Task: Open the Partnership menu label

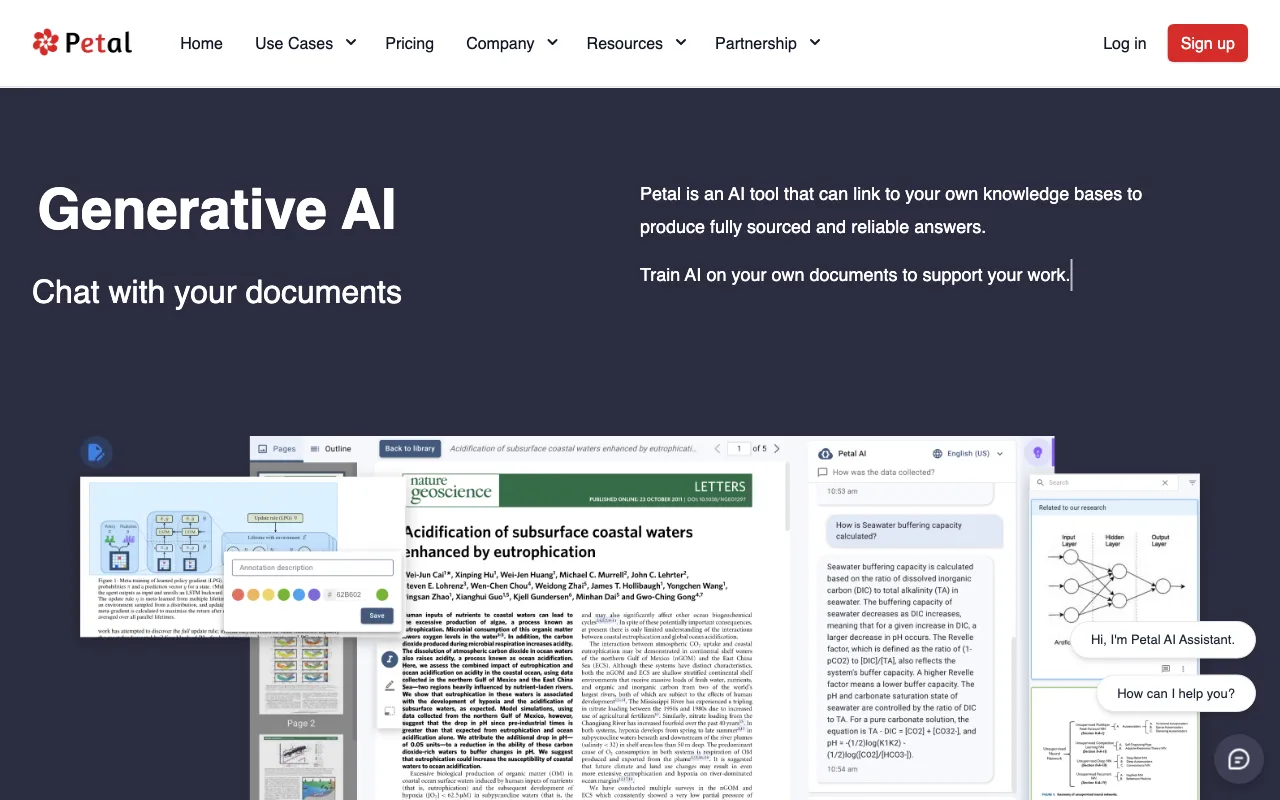Action: click(756, 43)
